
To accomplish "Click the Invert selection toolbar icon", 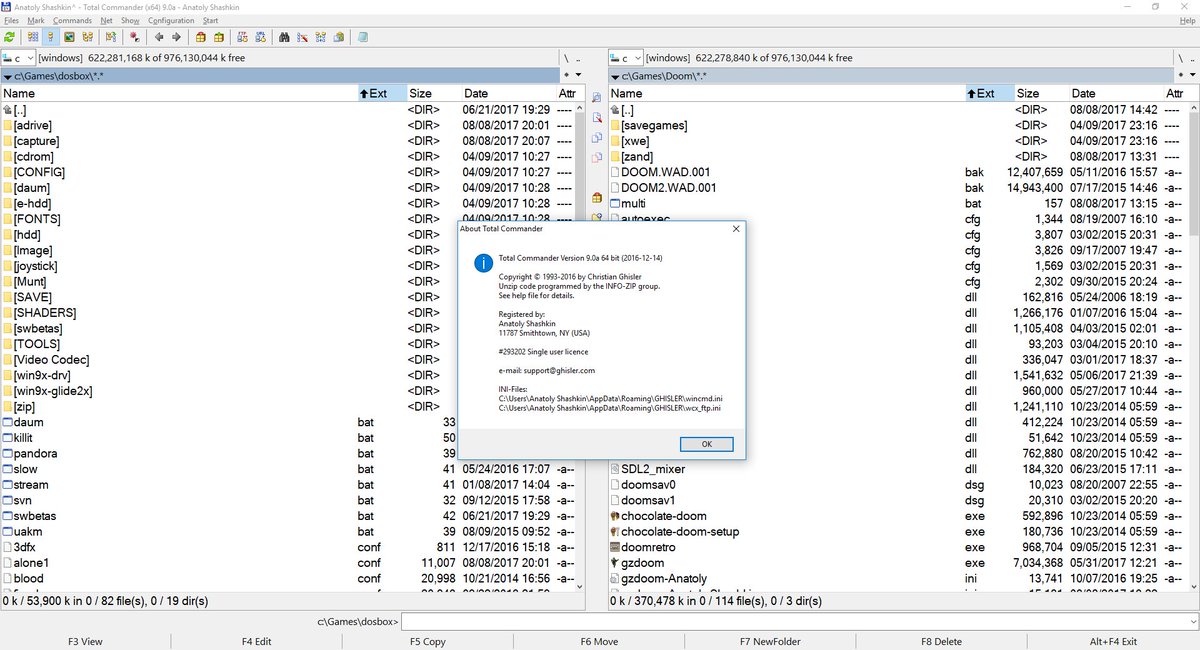I will 135,37.
